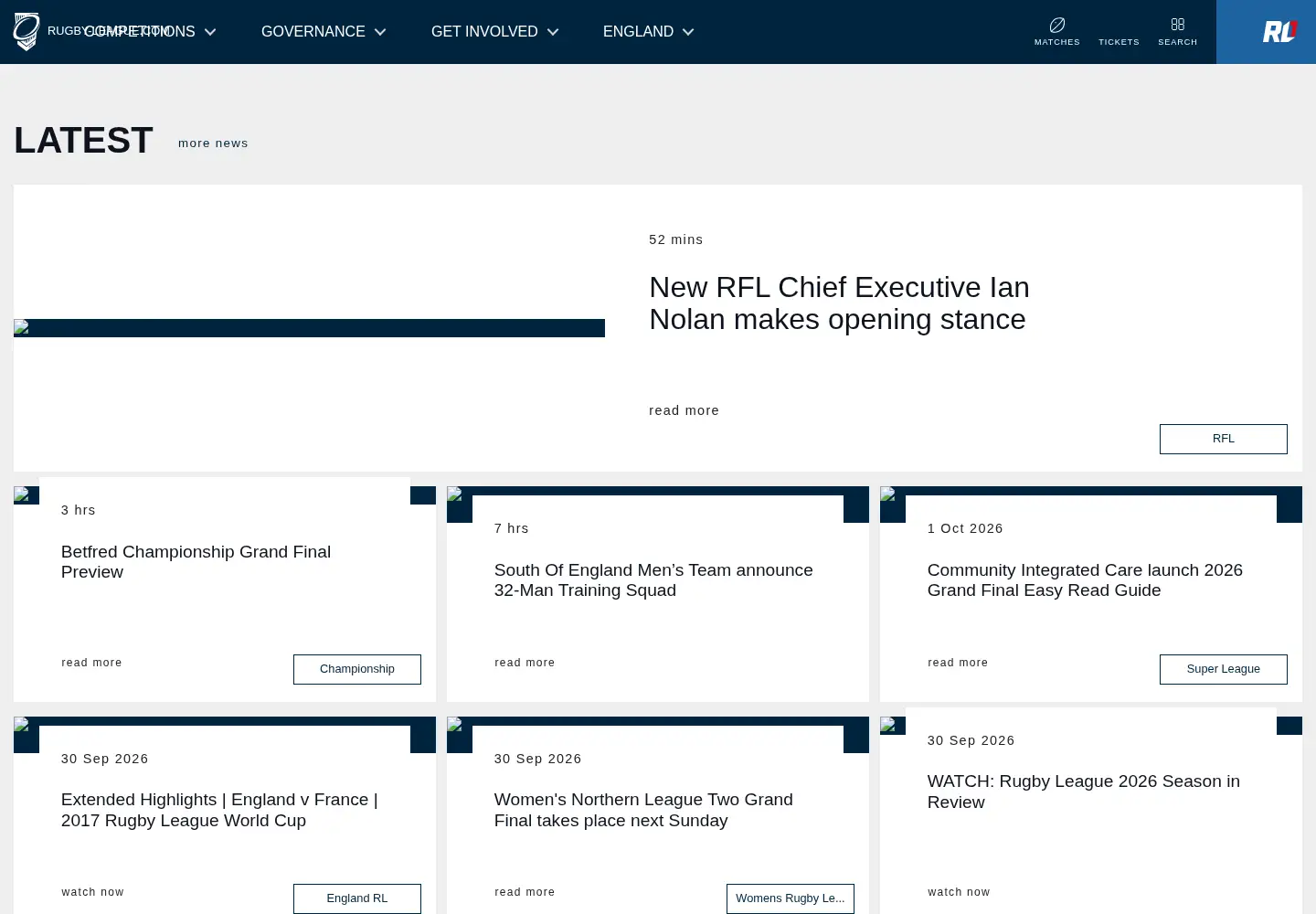Open the South Of England Men's Team headline
Screen dimensions: 1316x914
coord(653,580)
